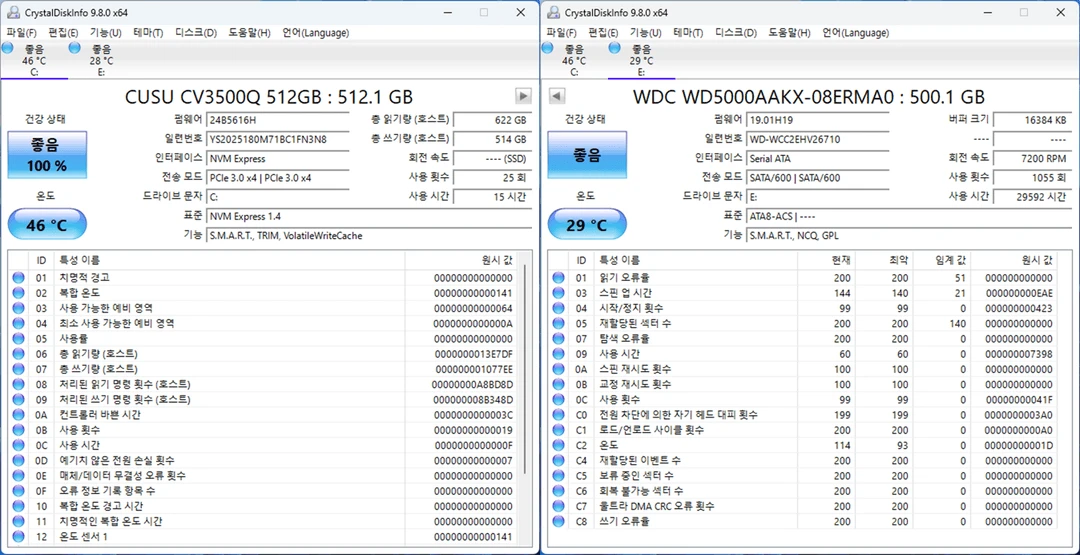Screen dimensions: 1080x555
Task: Click 표준 field NVM Express 1.4
Action: pos(368,216)
